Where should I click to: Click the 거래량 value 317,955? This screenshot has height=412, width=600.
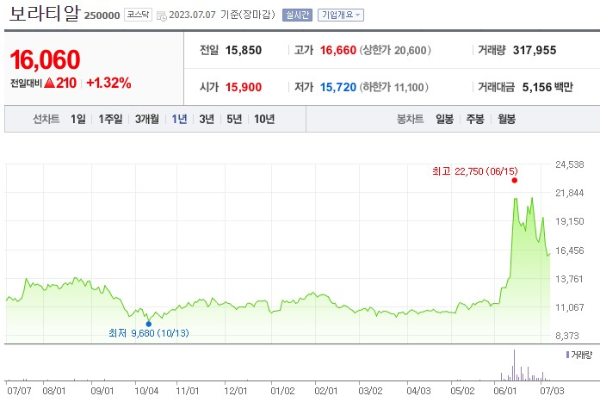tap(535, 50)
